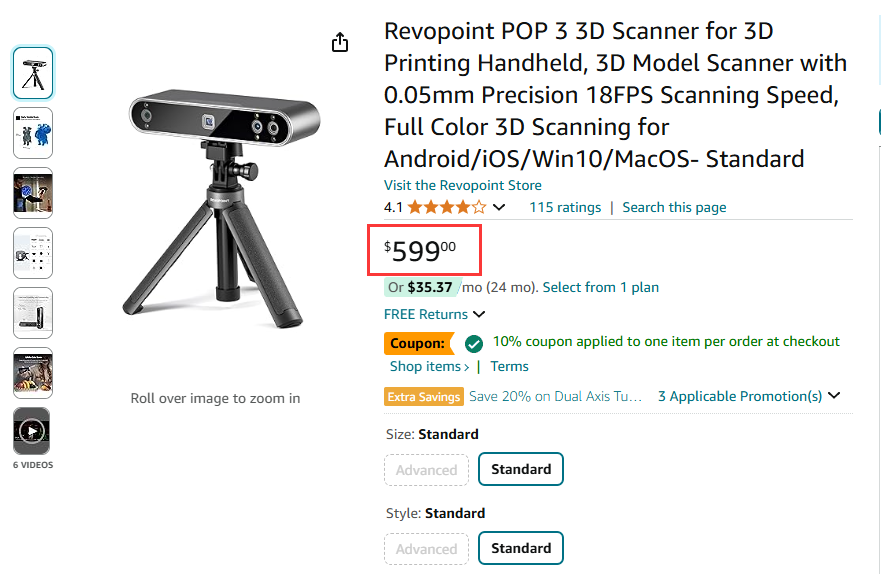
Task: Toggle the green coupon checkmark
Action: pos(474,342)
